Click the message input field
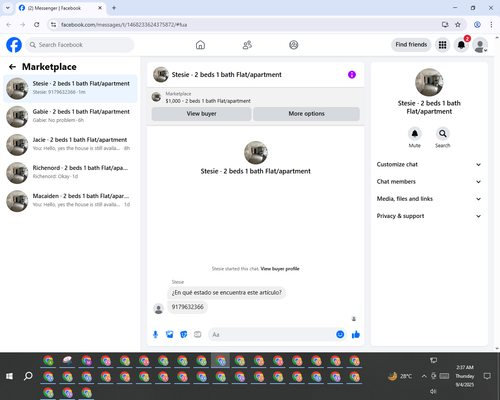 click(x=272, y=334)
